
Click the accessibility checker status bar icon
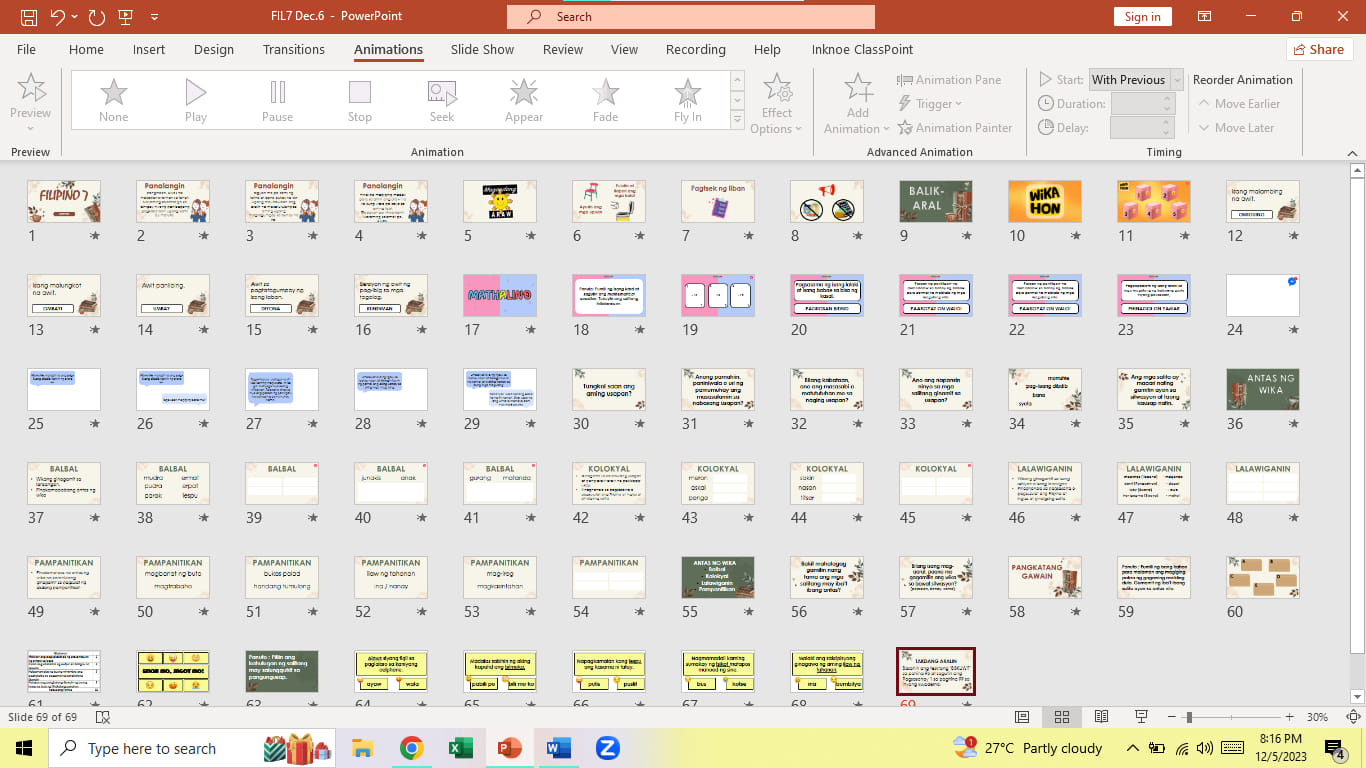click(x=102, y=717)
